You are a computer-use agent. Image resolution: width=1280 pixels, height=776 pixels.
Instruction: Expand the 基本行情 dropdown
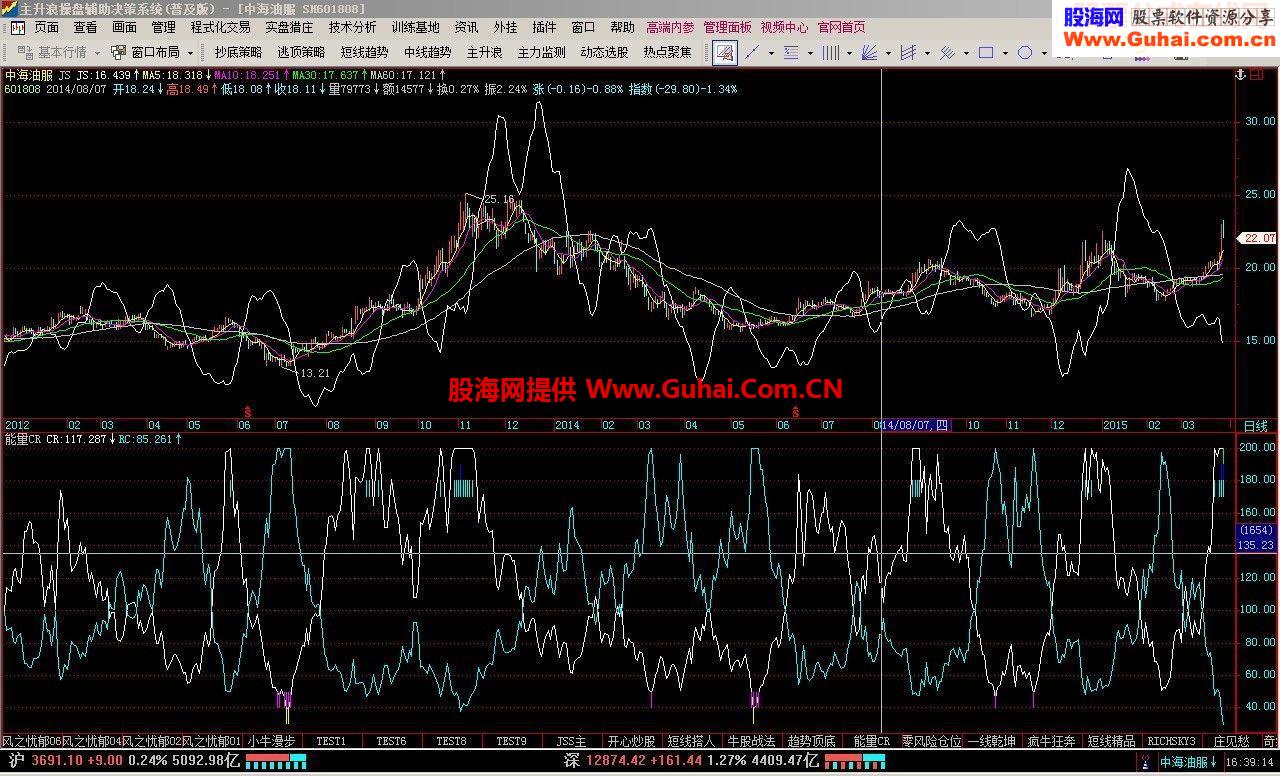98,53
